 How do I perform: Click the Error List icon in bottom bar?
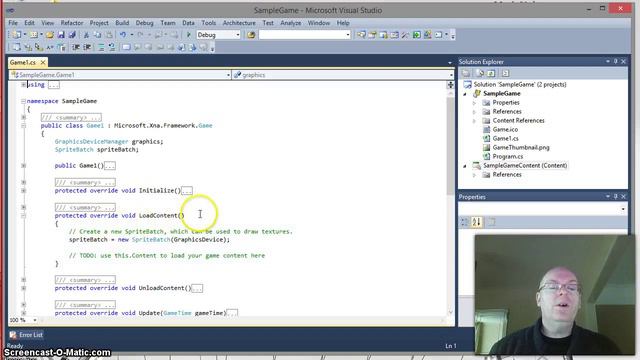13,335
